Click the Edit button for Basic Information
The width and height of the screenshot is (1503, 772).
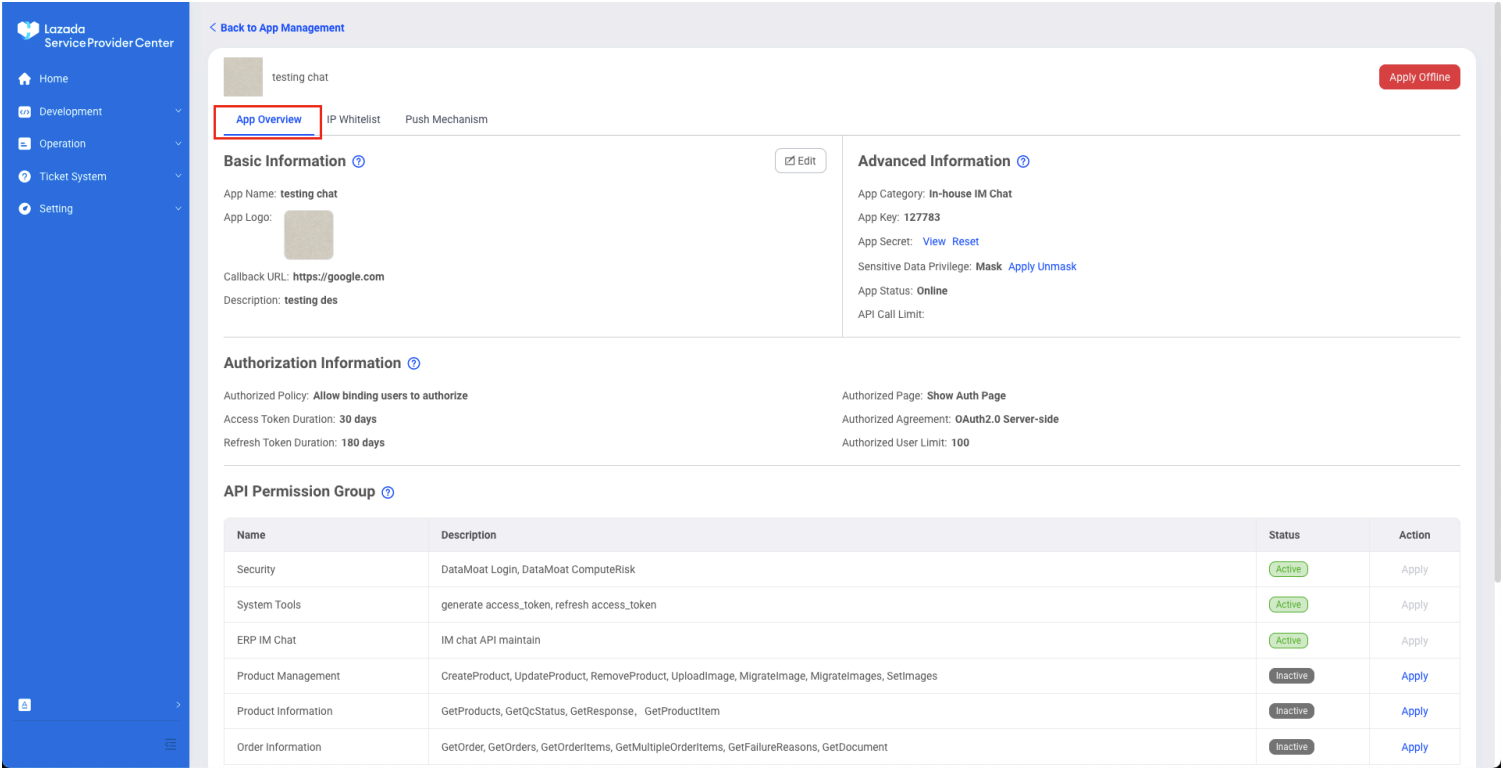pyautogui.click(x=800, y=161)
